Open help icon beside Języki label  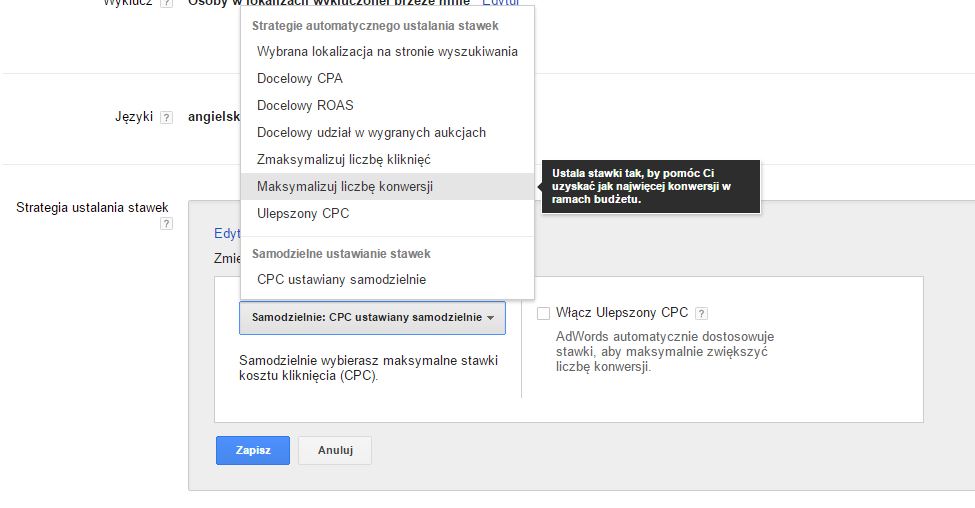coord(166,118)
